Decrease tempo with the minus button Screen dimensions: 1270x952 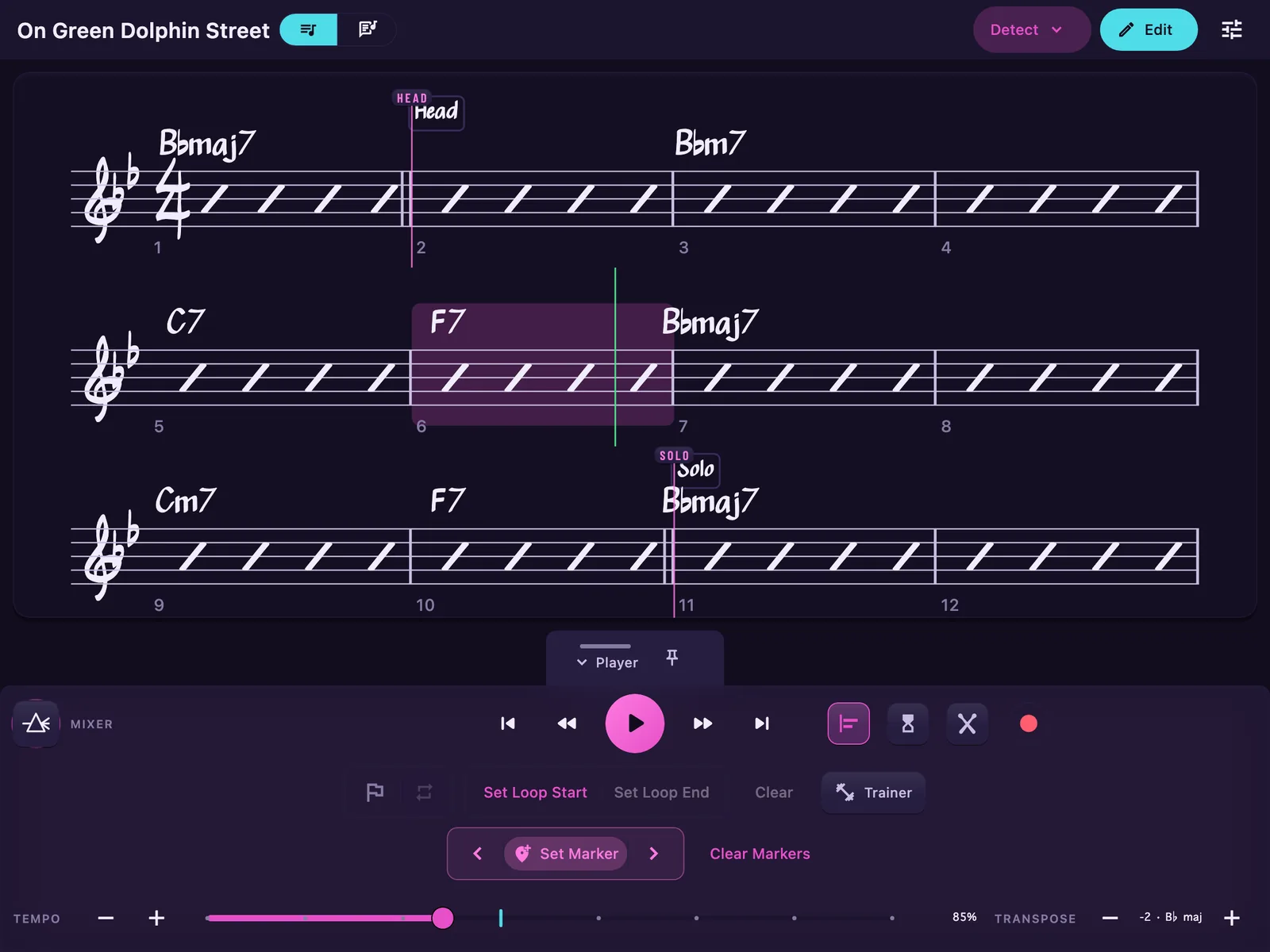point(106,918)
